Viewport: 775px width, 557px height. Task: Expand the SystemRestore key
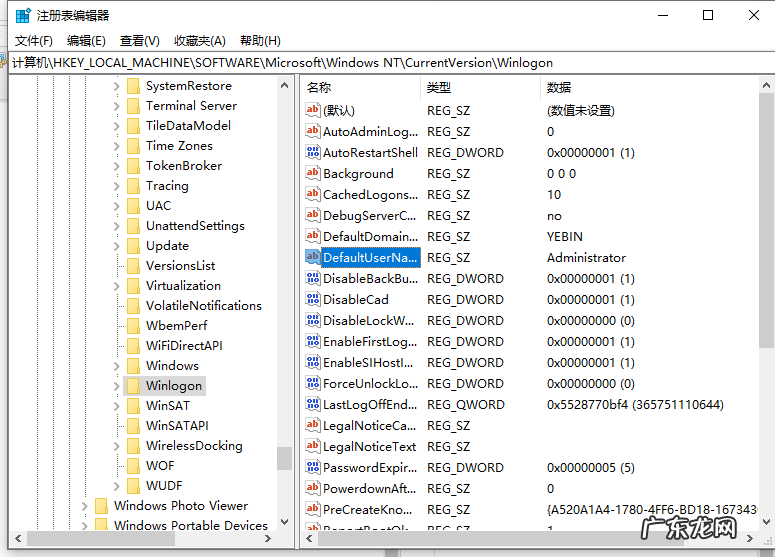(x=116, y=86)
